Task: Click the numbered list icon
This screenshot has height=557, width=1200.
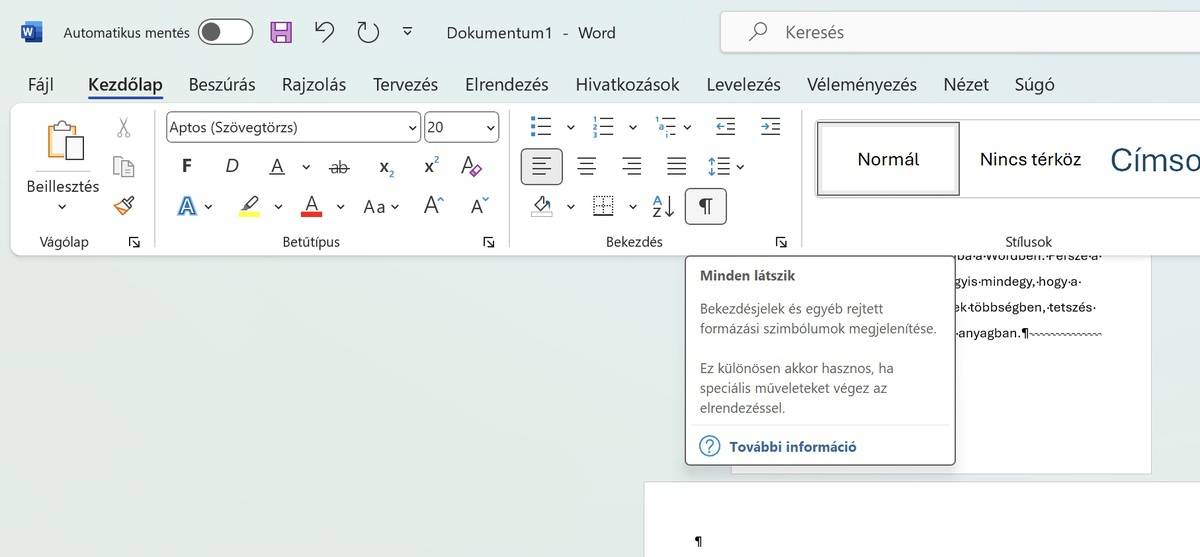Action: (603, 127)
